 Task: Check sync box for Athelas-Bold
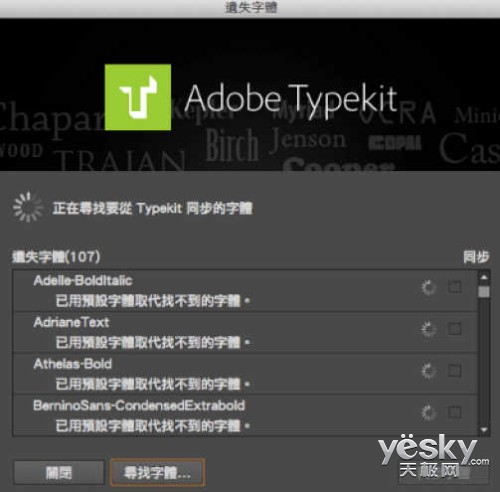coord(455,370)
